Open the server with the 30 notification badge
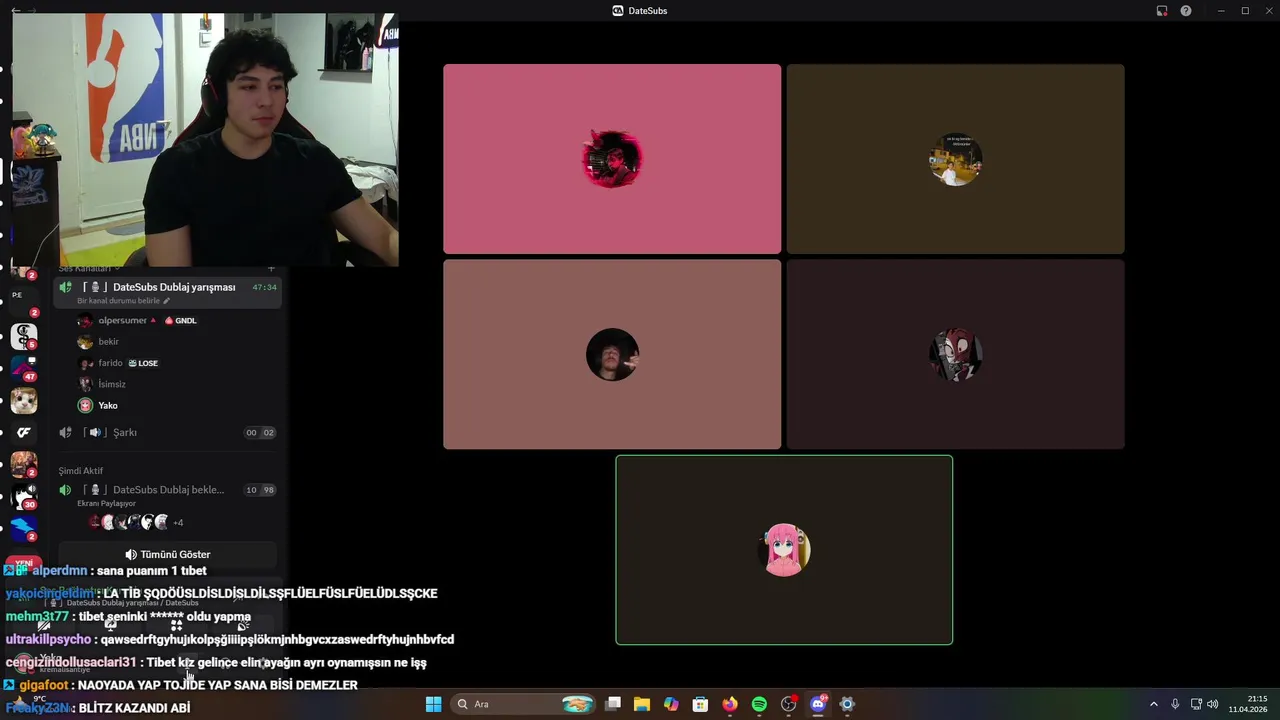The height and width of the screenshot is (720, 1280). point(24,496)
